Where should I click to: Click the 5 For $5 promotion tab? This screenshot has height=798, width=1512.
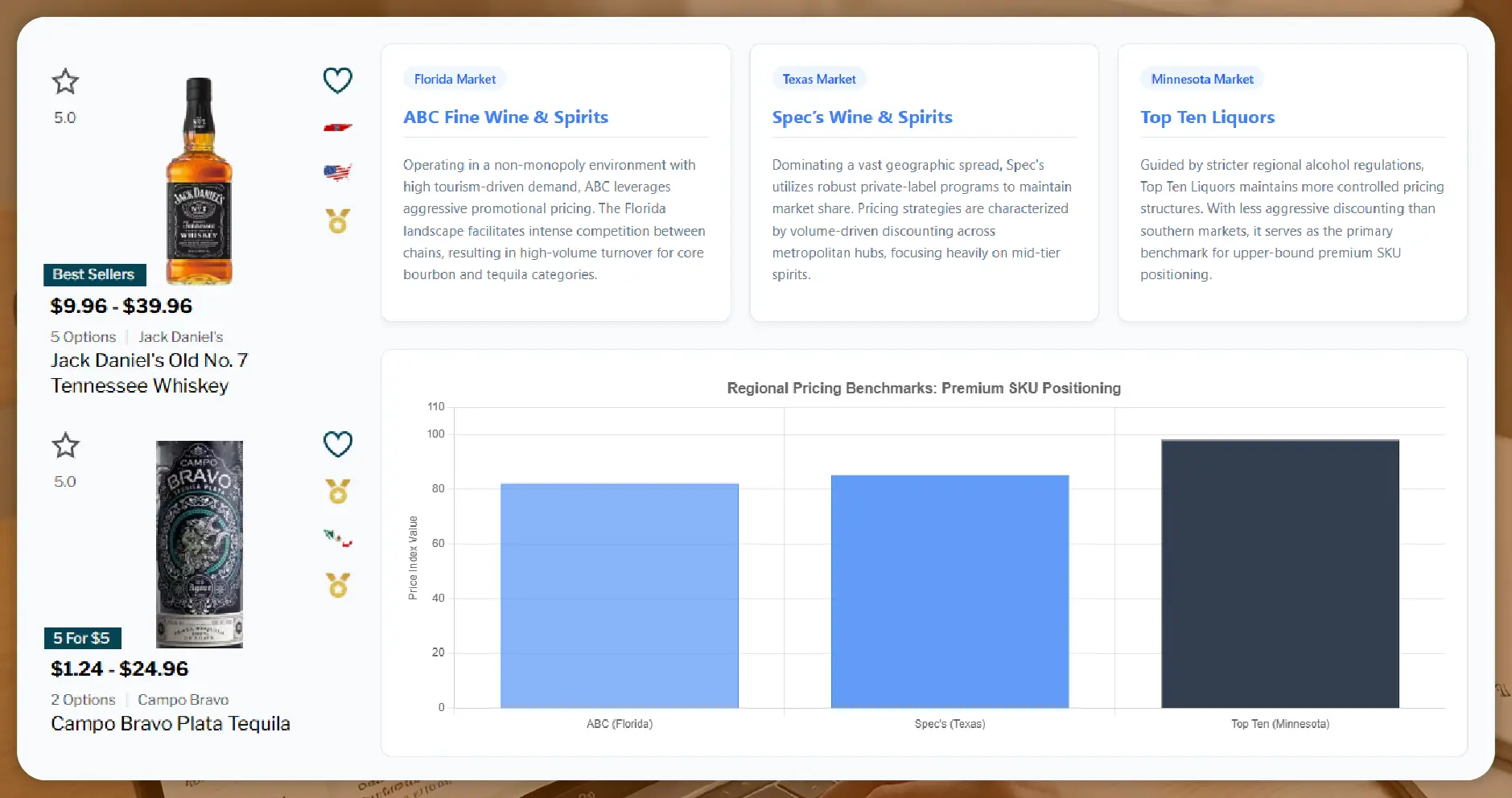[x=82, y=637]
